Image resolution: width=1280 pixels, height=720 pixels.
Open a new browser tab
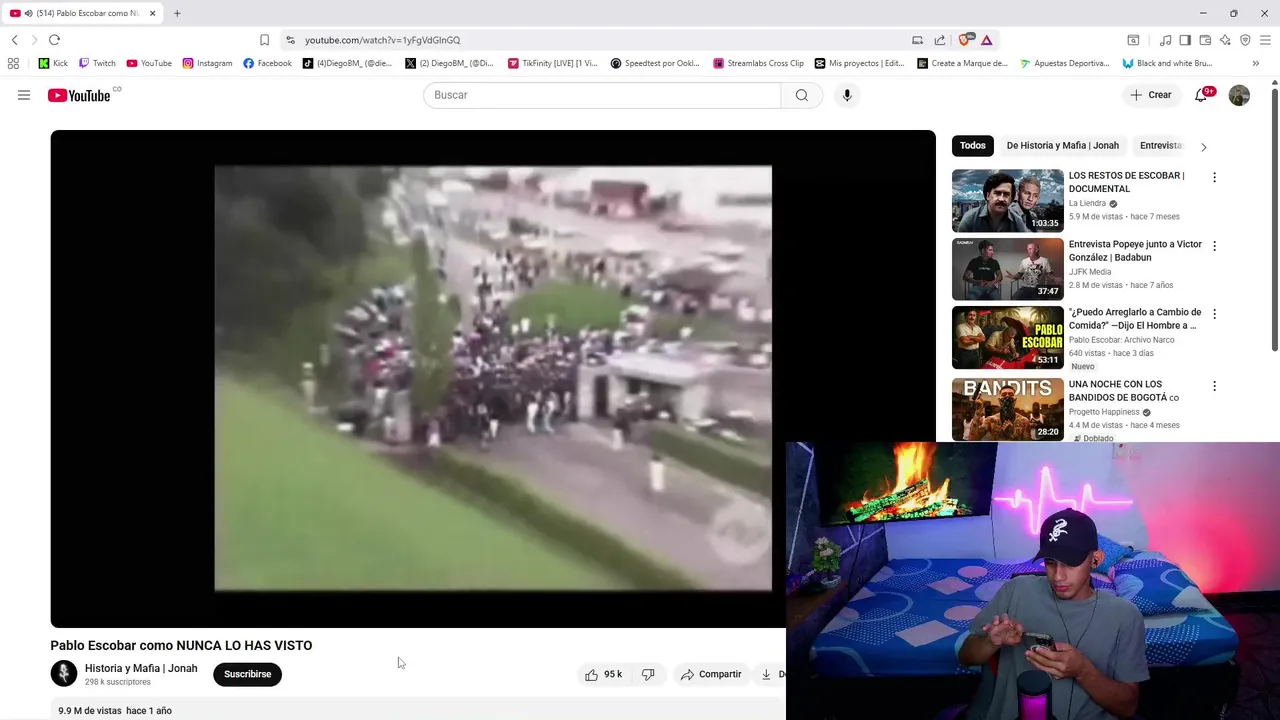point(177,13)
